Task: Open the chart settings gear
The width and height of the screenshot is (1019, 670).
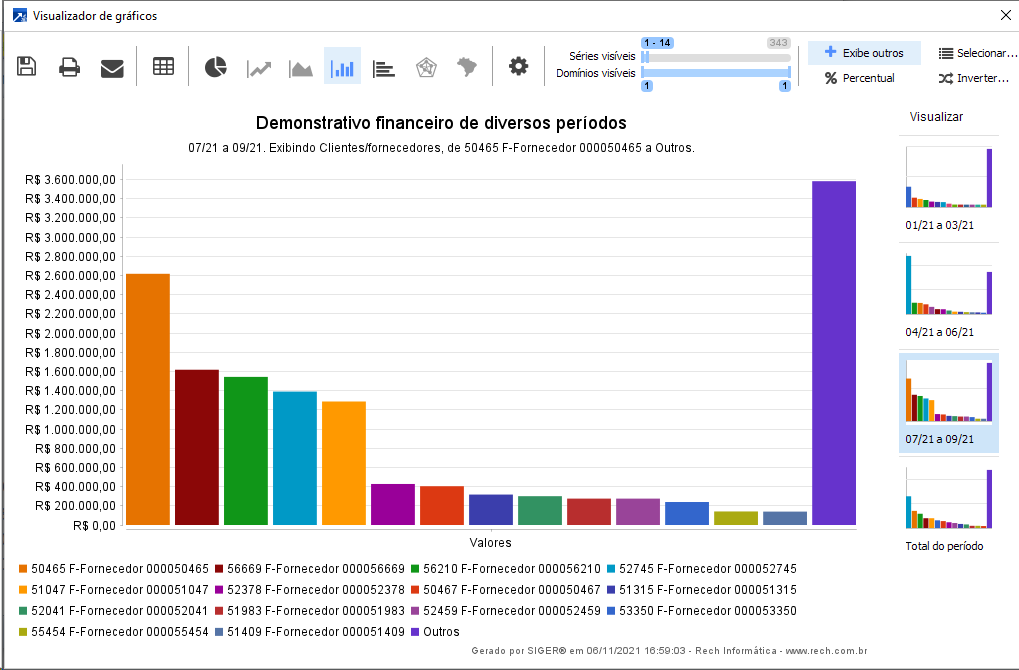Action: click(518, 67)
